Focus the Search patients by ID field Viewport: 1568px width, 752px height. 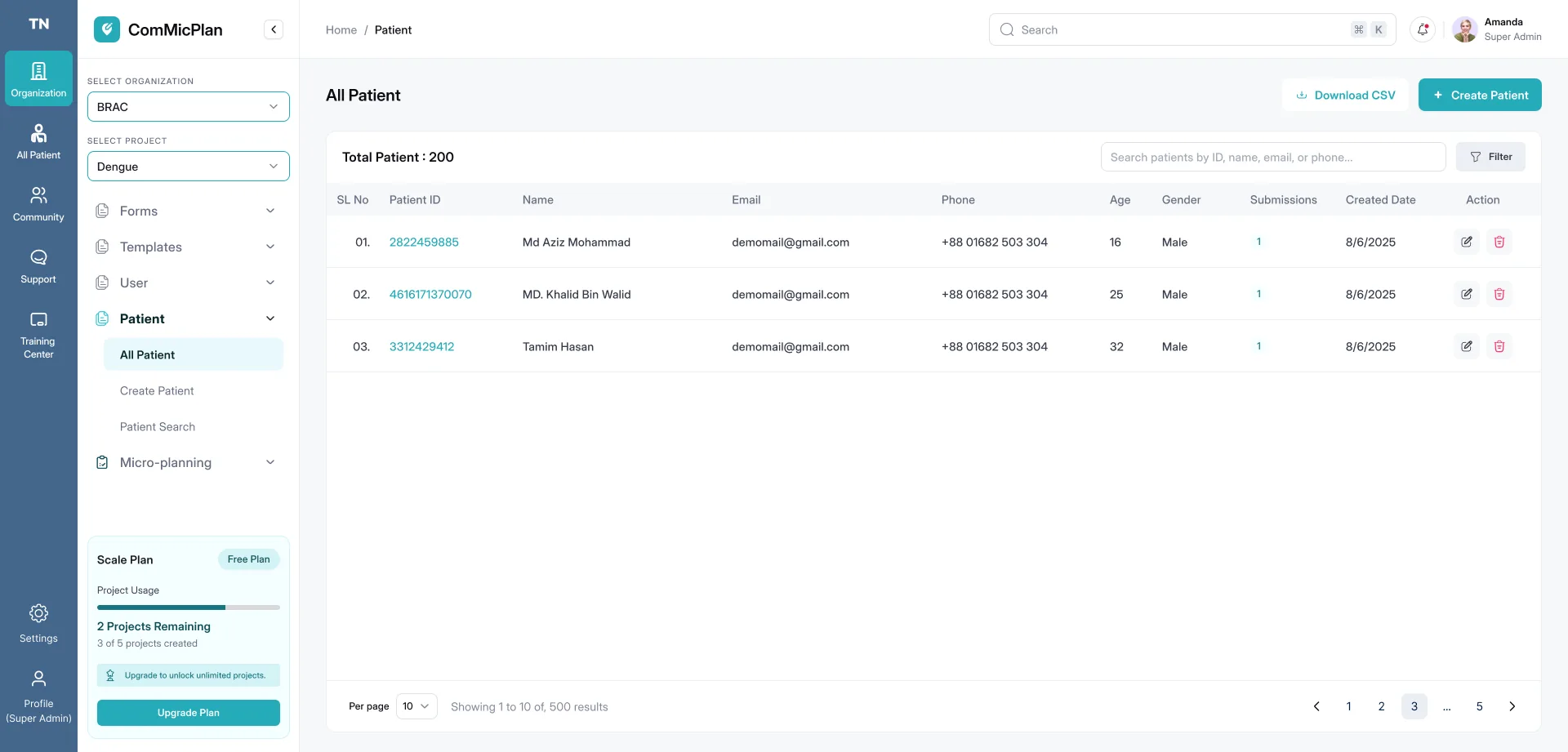(x=1273, y=157)
